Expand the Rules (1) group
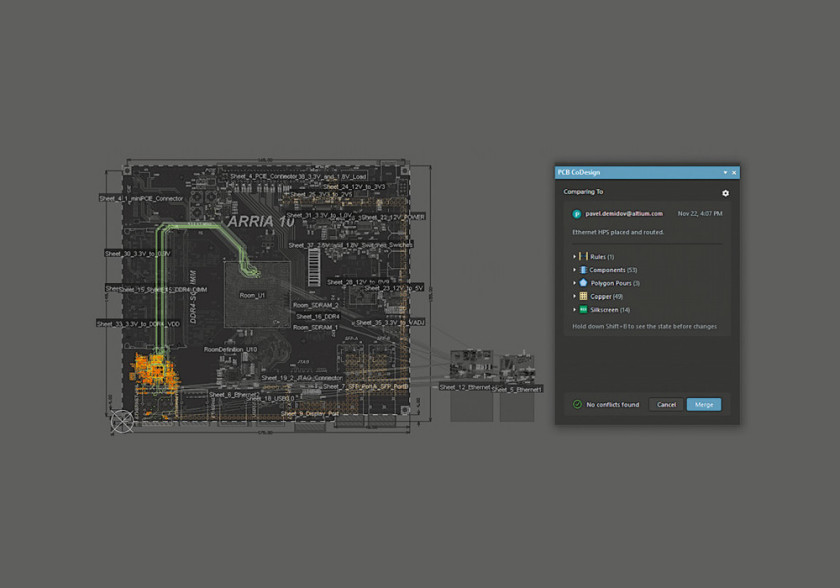The height and width of the screenshot is (588, 840). tap(574, 257)
